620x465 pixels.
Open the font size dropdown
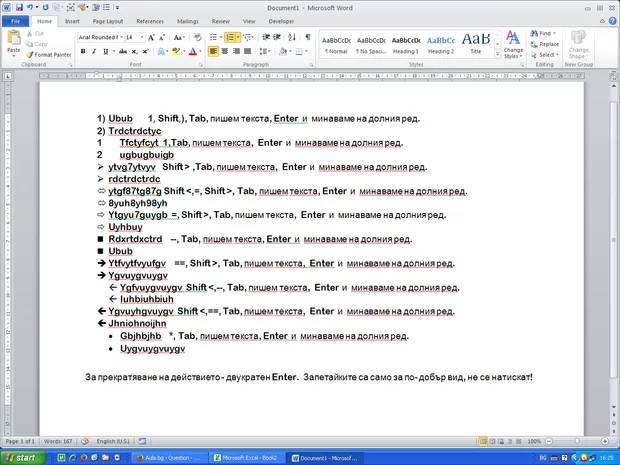pyautogui.click(x=142, y=37)
